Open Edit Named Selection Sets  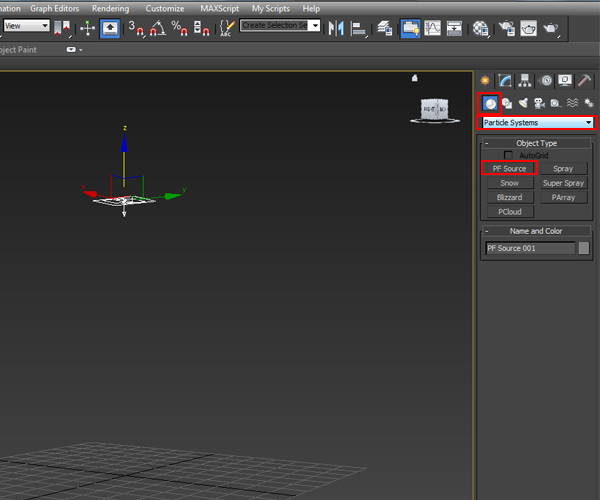click(227, 28)
